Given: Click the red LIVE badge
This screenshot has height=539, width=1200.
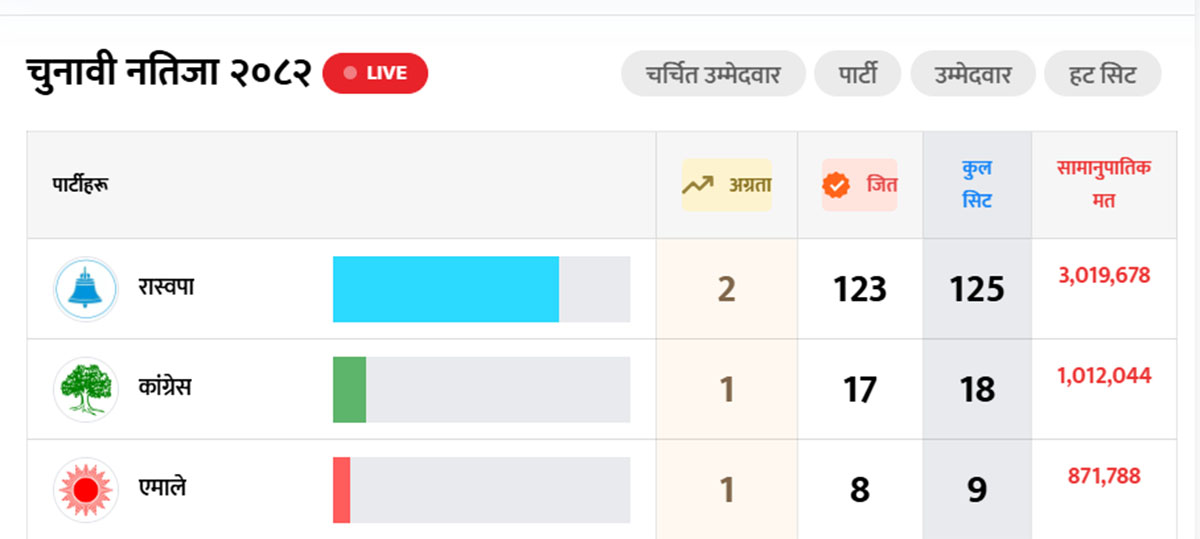Looking at the screenshot, I should [x=375, y=73].
